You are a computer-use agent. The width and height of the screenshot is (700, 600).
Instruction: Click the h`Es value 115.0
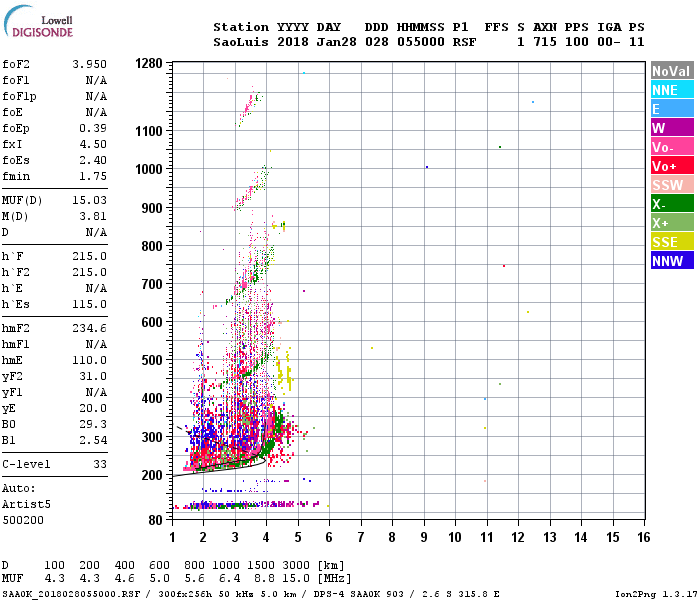89,304
